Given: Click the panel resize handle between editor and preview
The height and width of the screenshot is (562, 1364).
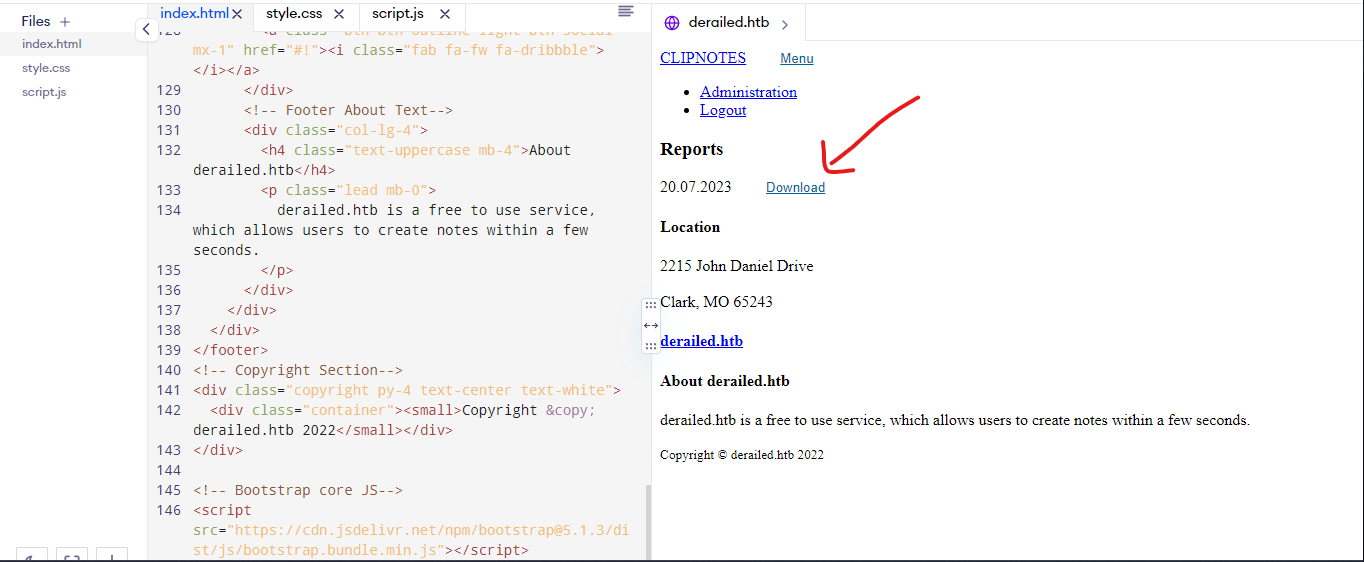Looking at the screenshot, I should point(651,325).
